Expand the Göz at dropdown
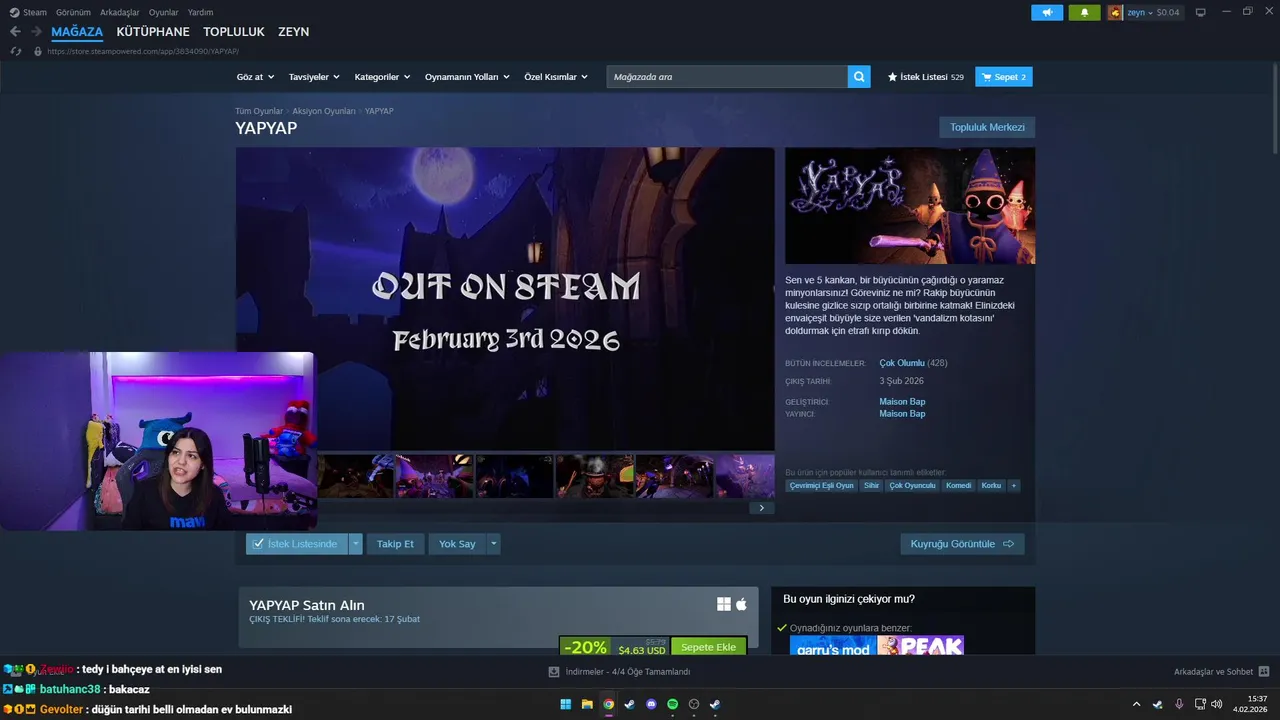Viewport: 1280px width, 720px height. point(255,77)
